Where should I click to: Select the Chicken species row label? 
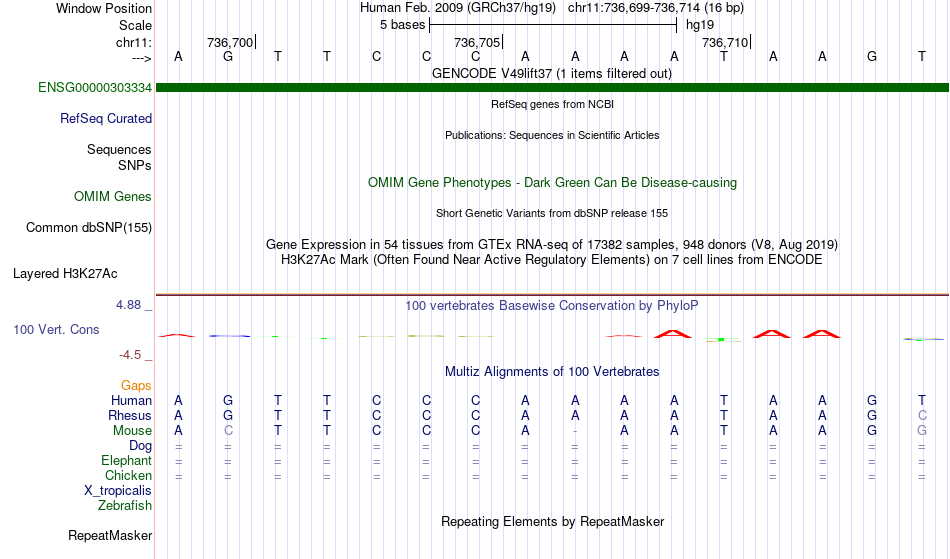128,475
